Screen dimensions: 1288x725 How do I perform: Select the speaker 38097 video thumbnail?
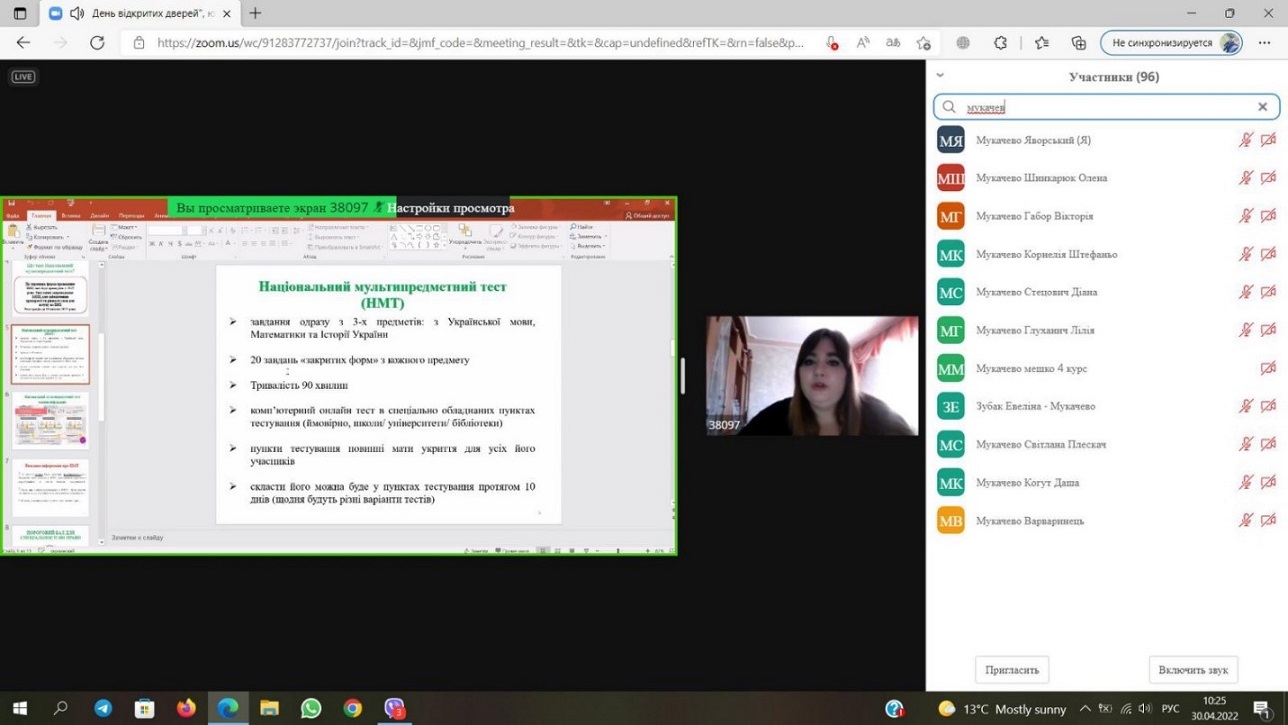[812, 376]
